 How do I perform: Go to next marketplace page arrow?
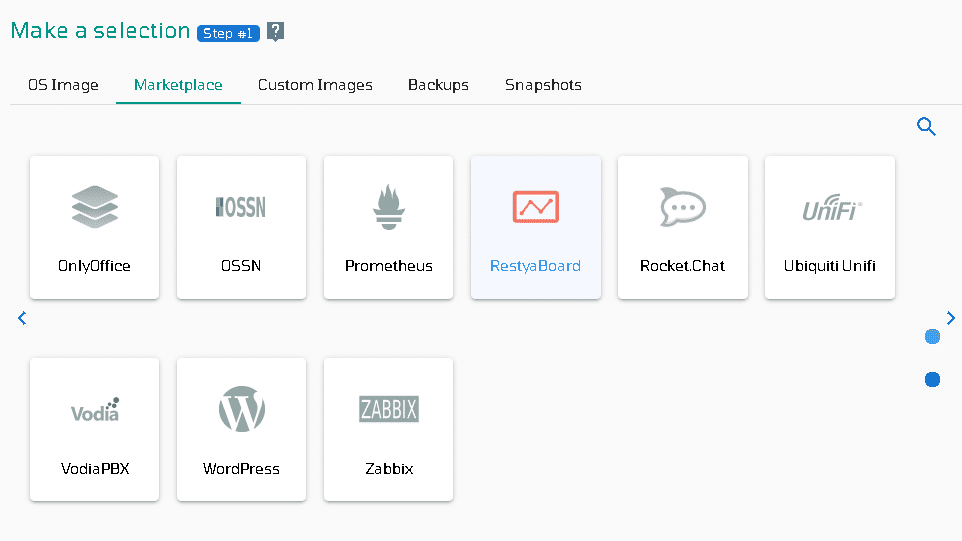950,318
